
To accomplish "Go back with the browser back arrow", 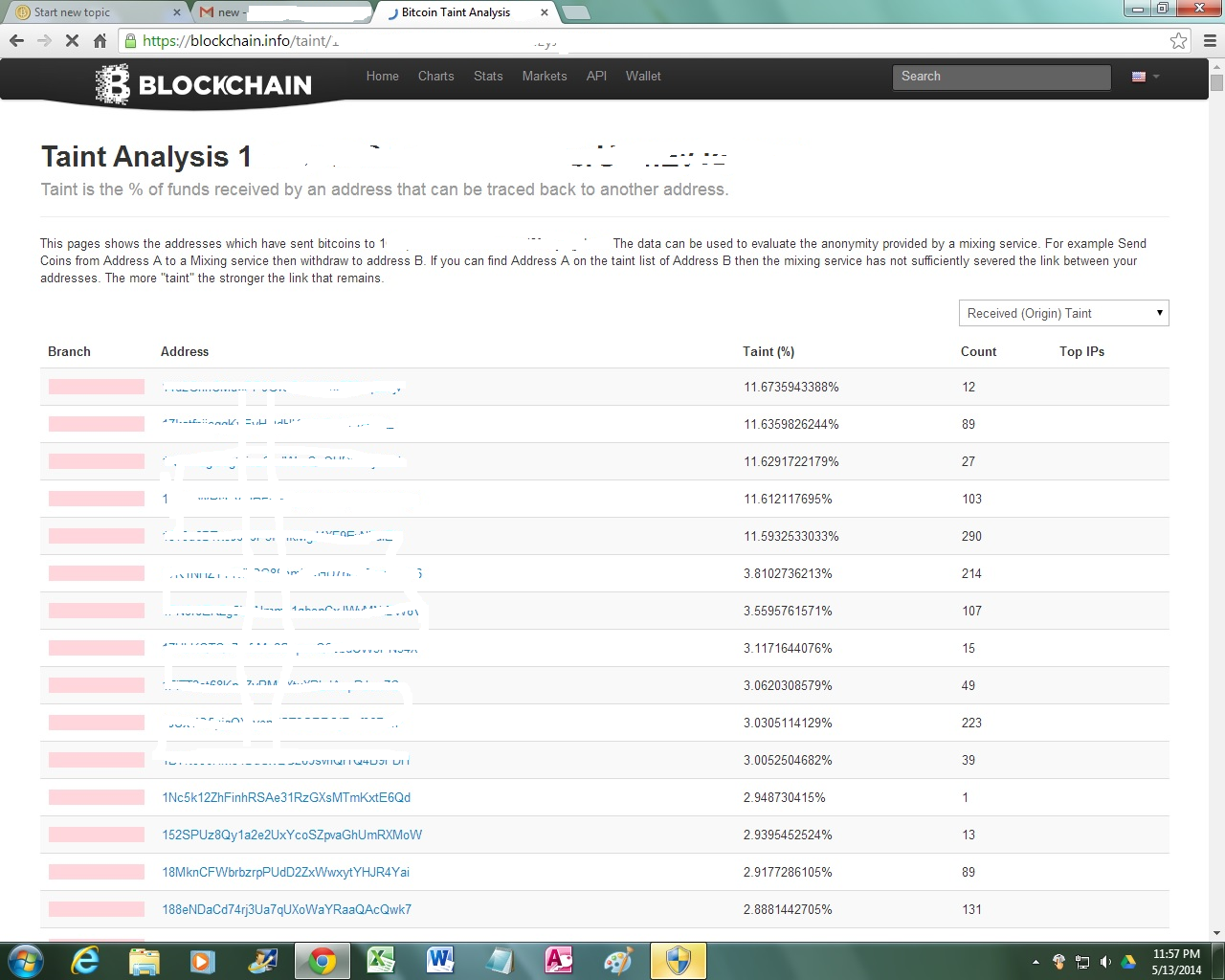I will (x=16, y=40).
